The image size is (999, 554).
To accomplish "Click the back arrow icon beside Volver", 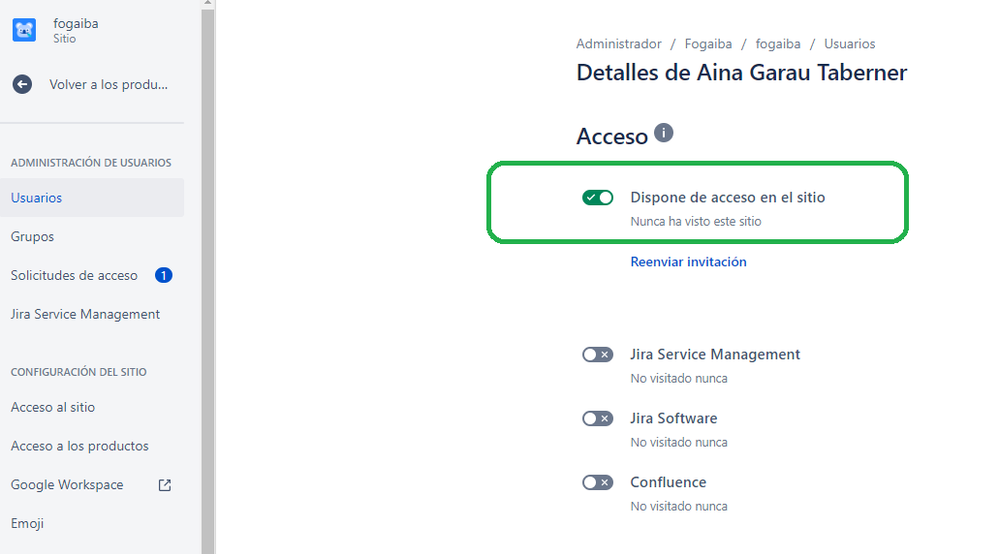I will 22,84.
